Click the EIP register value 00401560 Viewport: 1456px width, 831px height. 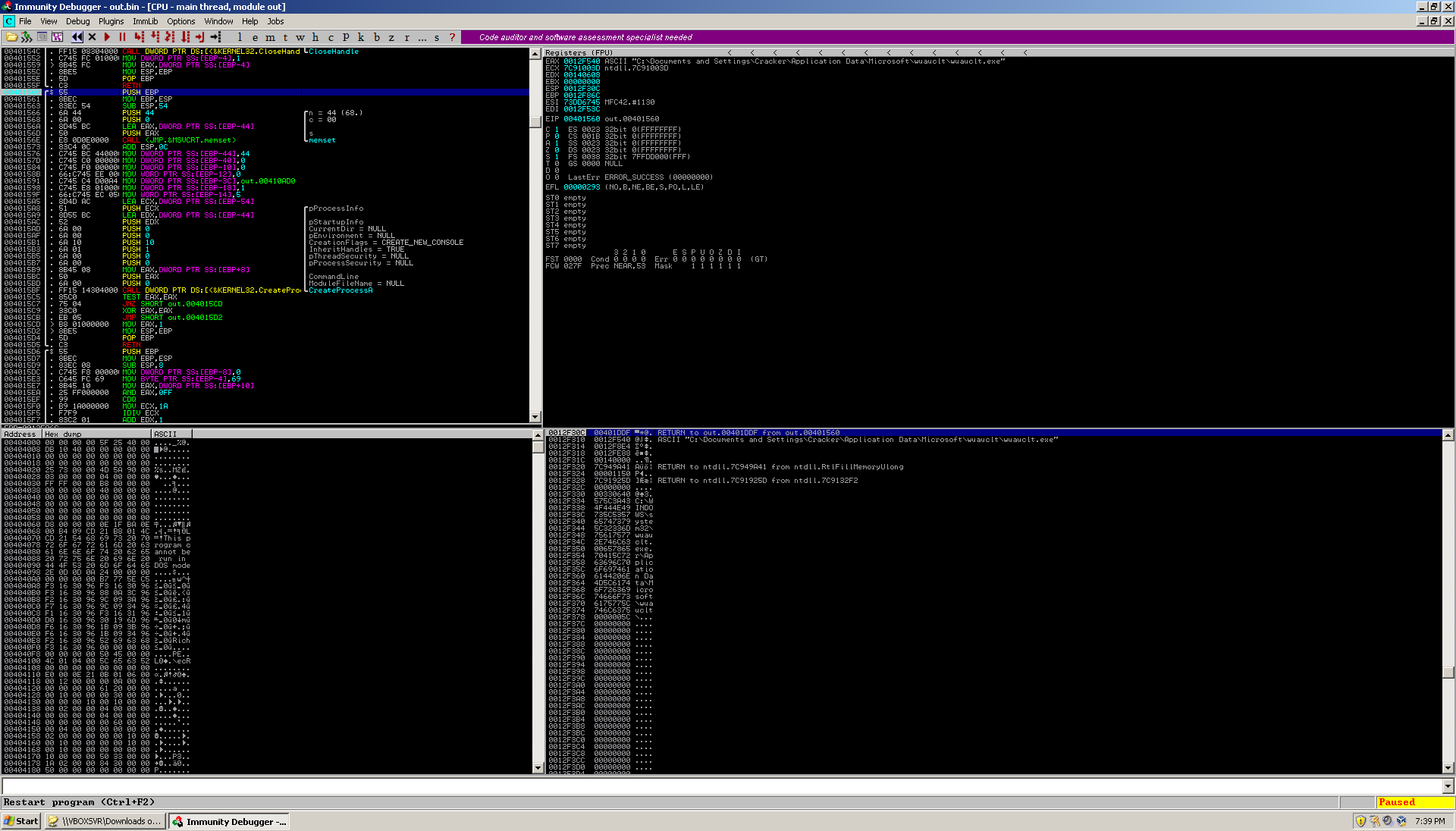pos(581,119)
